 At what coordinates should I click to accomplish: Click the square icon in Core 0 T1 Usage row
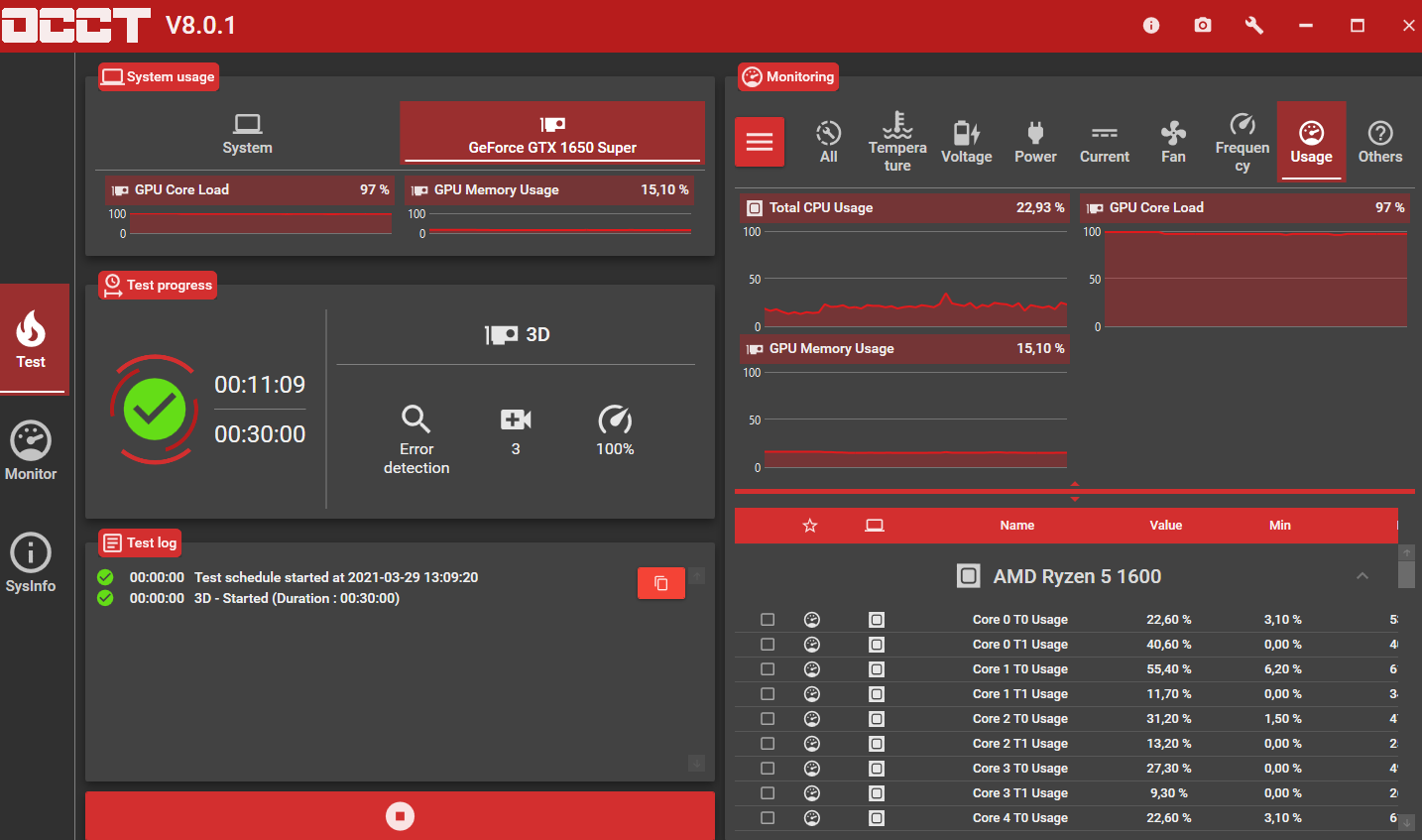tap(877, 645)
